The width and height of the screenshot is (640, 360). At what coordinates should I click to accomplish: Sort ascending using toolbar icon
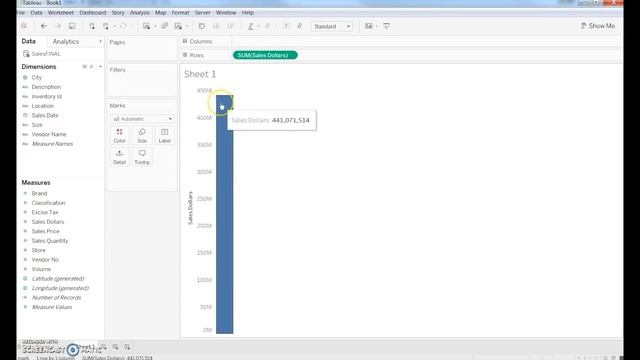[216, 26]
